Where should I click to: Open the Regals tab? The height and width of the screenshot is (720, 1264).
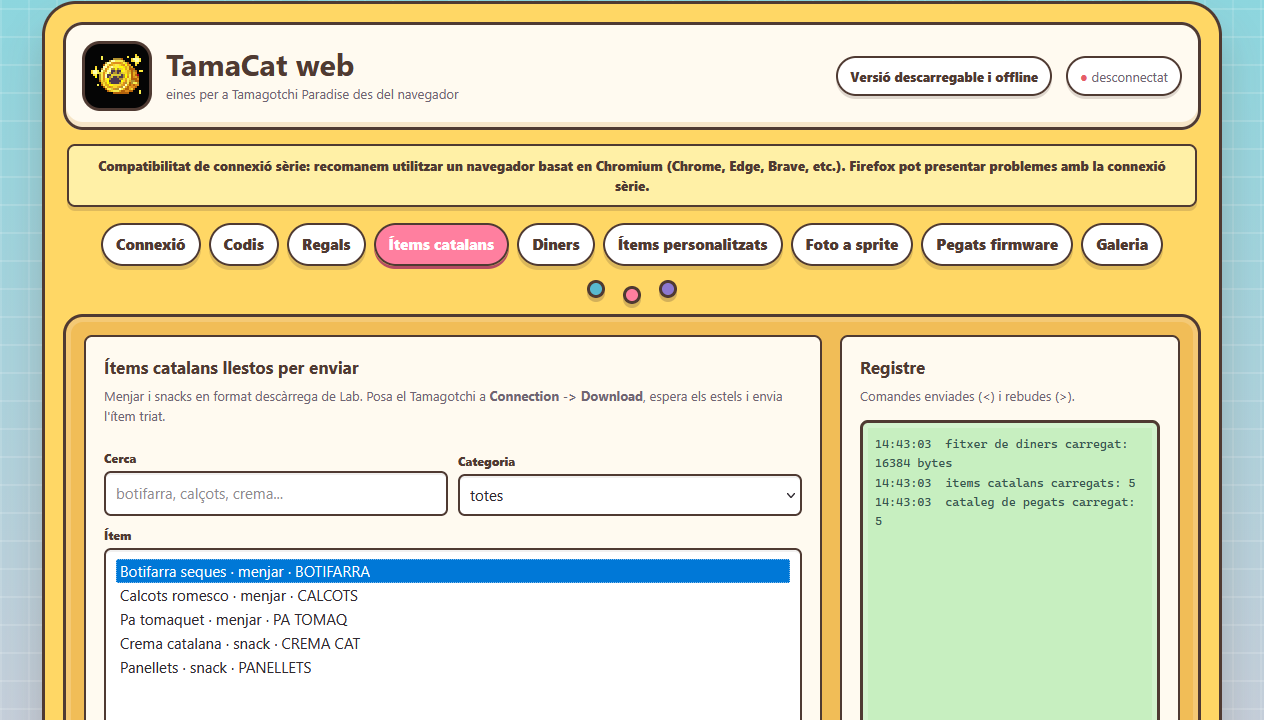pyautogui.click(x=327, y=245)
